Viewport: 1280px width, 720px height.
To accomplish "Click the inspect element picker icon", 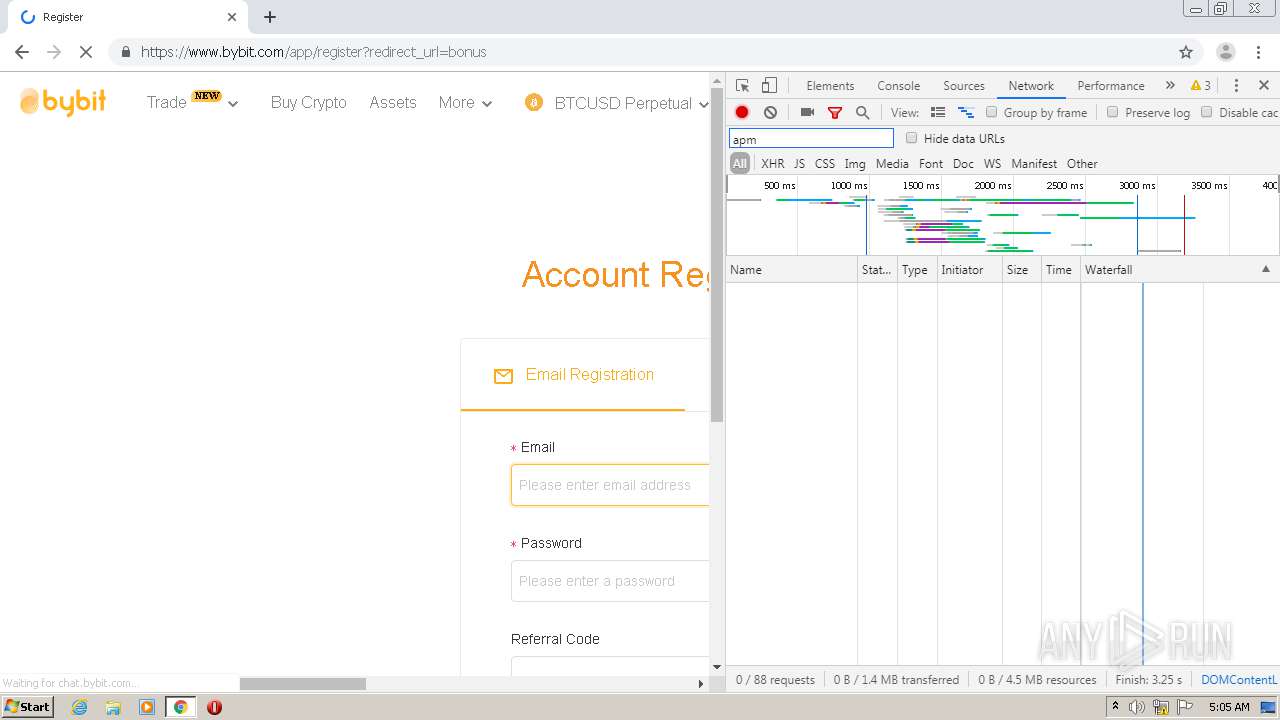I will click(742, 86).
